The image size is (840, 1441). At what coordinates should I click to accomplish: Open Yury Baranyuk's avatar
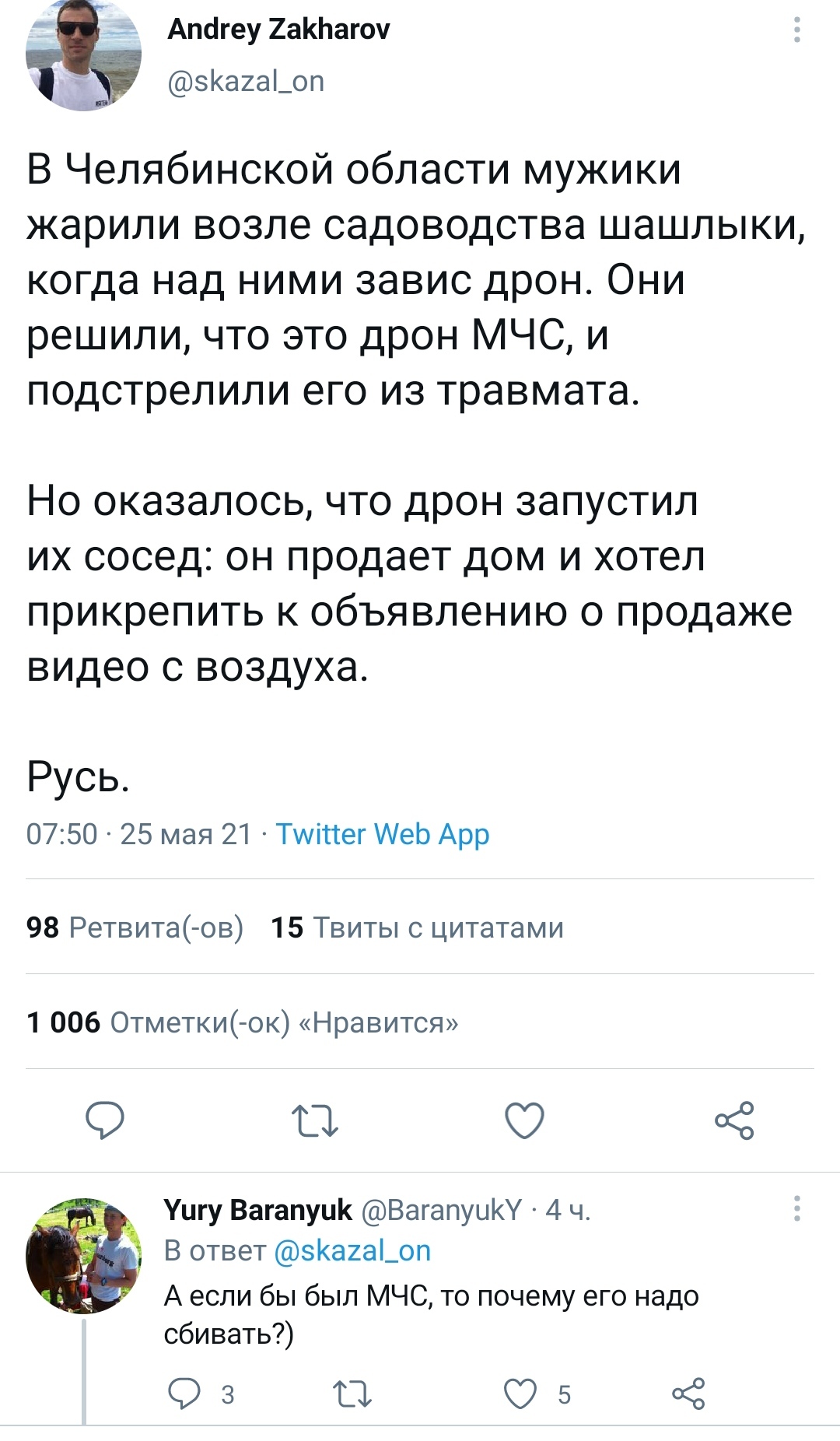[x=83, y=1255]
